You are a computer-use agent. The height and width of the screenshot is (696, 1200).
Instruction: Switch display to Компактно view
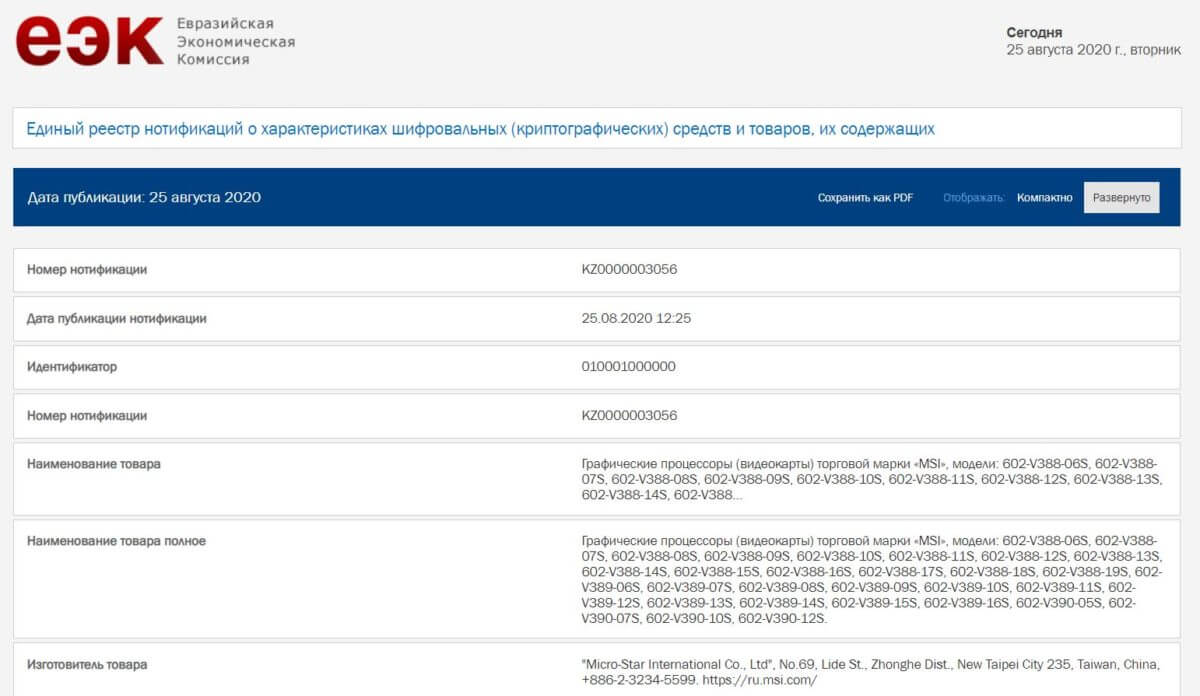(1044, 198)
